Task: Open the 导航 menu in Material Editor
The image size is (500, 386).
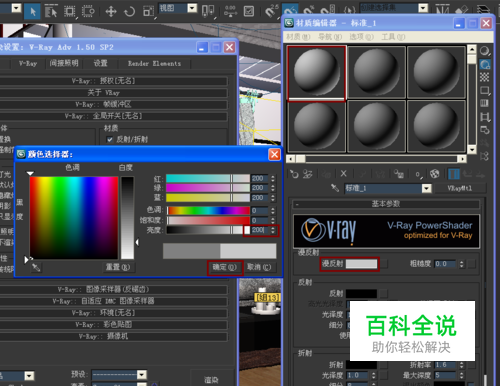Action: [x=330, y=37]
